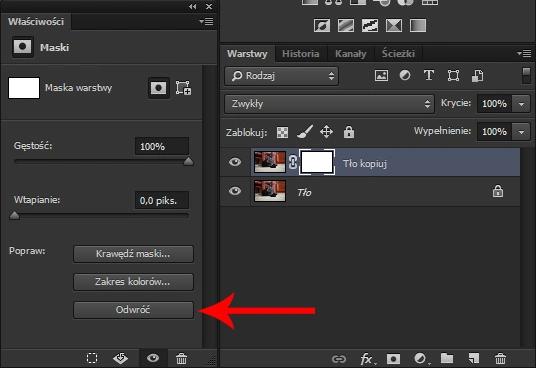Click the Maska warstwy white thumbnail

click(x=24, y=88)
